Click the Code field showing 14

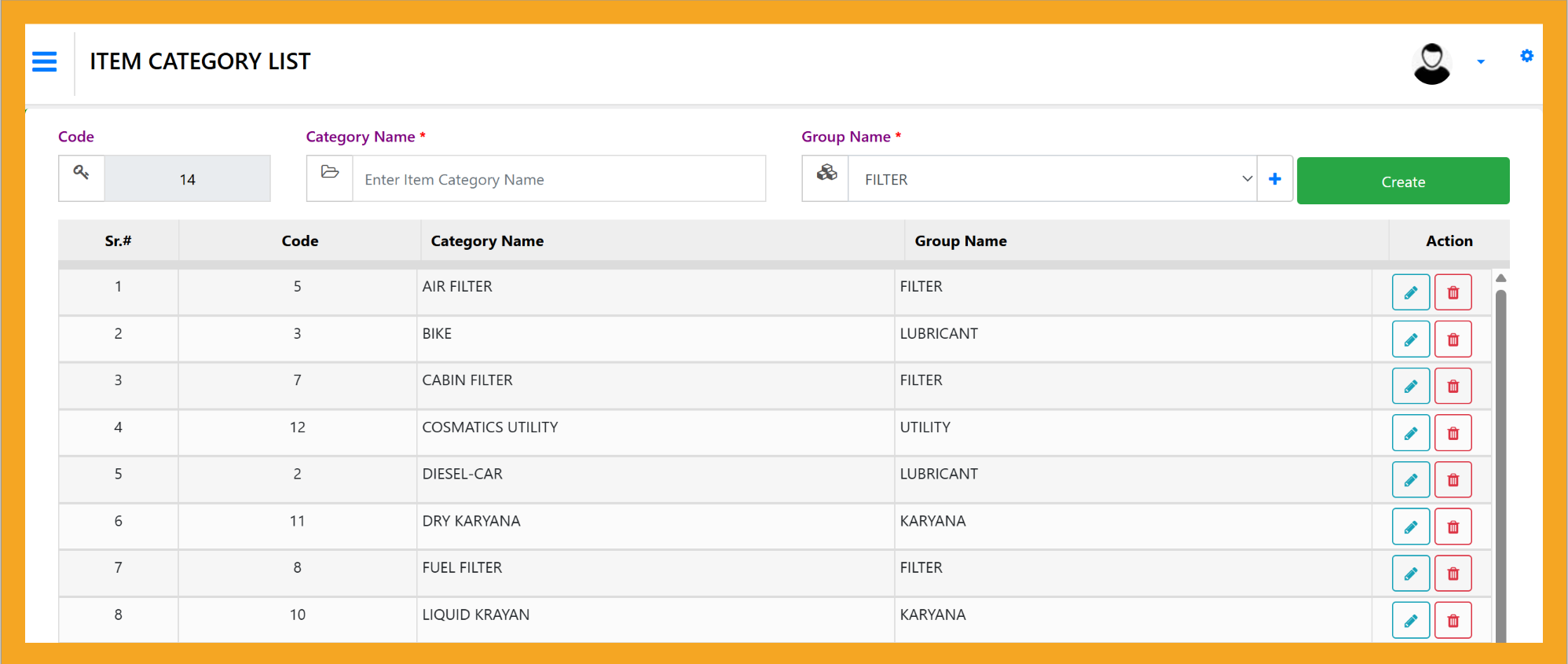click(187, 179)
